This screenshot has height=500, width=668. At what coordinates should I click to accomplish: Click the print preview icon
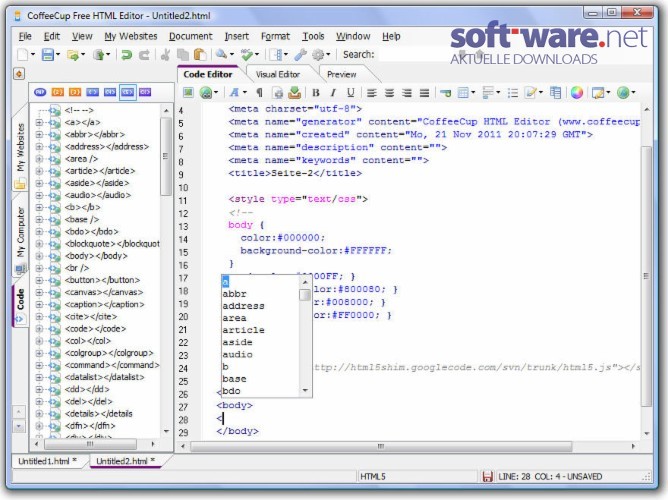tap(278, 92)
